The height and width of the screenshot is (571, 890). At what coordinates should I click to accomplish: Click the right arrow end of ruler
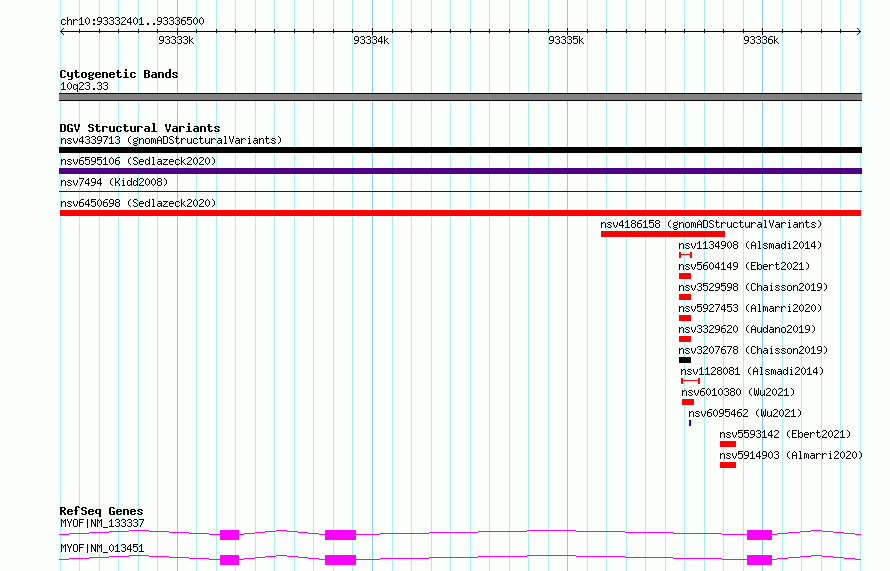coord(859,32)
